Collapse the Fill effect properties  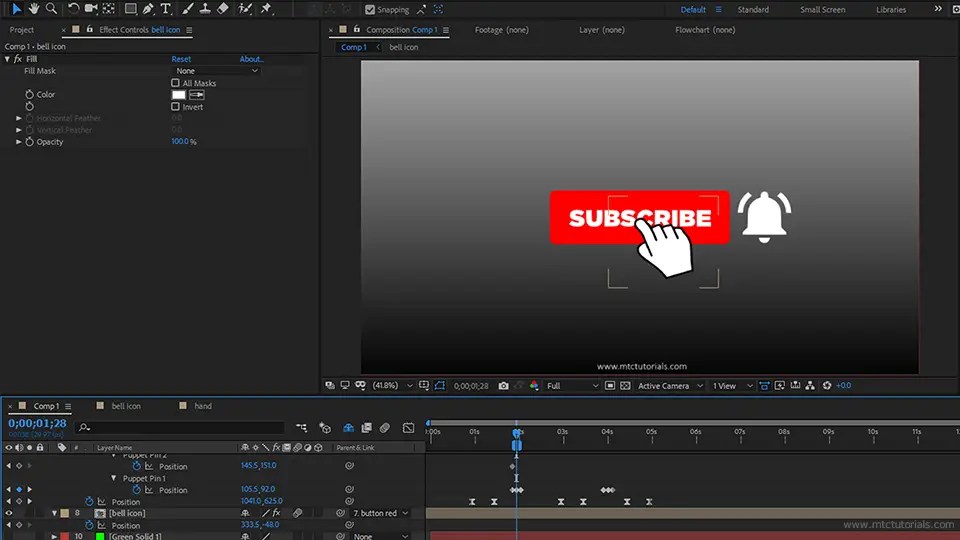7,59
